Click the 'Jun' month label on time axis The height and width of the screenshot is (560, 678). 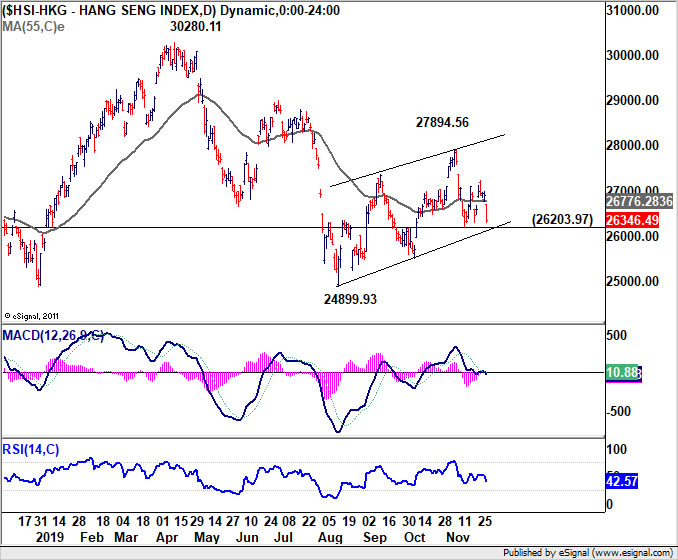(247, 538)
